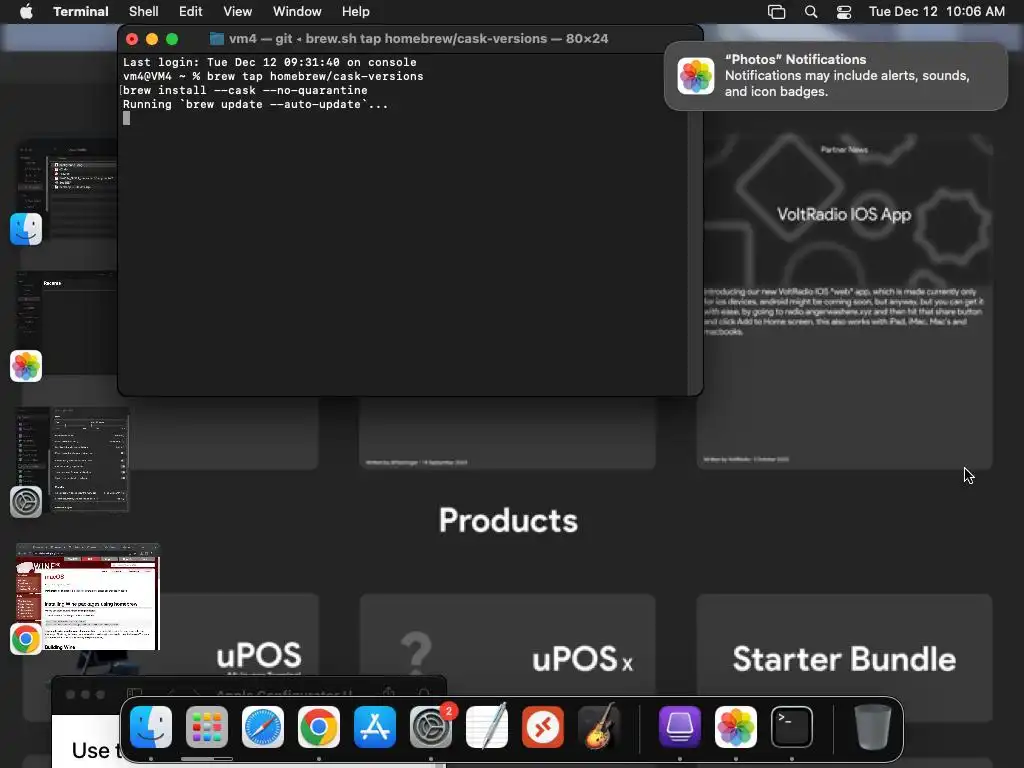Open Control Center in menu bar
The image size is (1024, 768).
844,12
